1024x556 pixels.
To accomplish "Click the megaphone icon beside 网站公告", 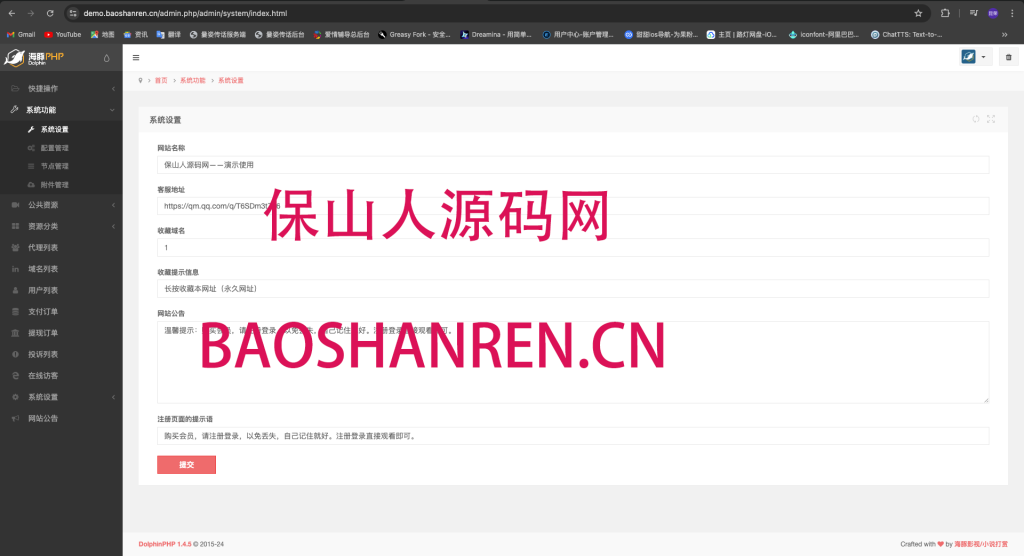I will (x=15, y=418).
